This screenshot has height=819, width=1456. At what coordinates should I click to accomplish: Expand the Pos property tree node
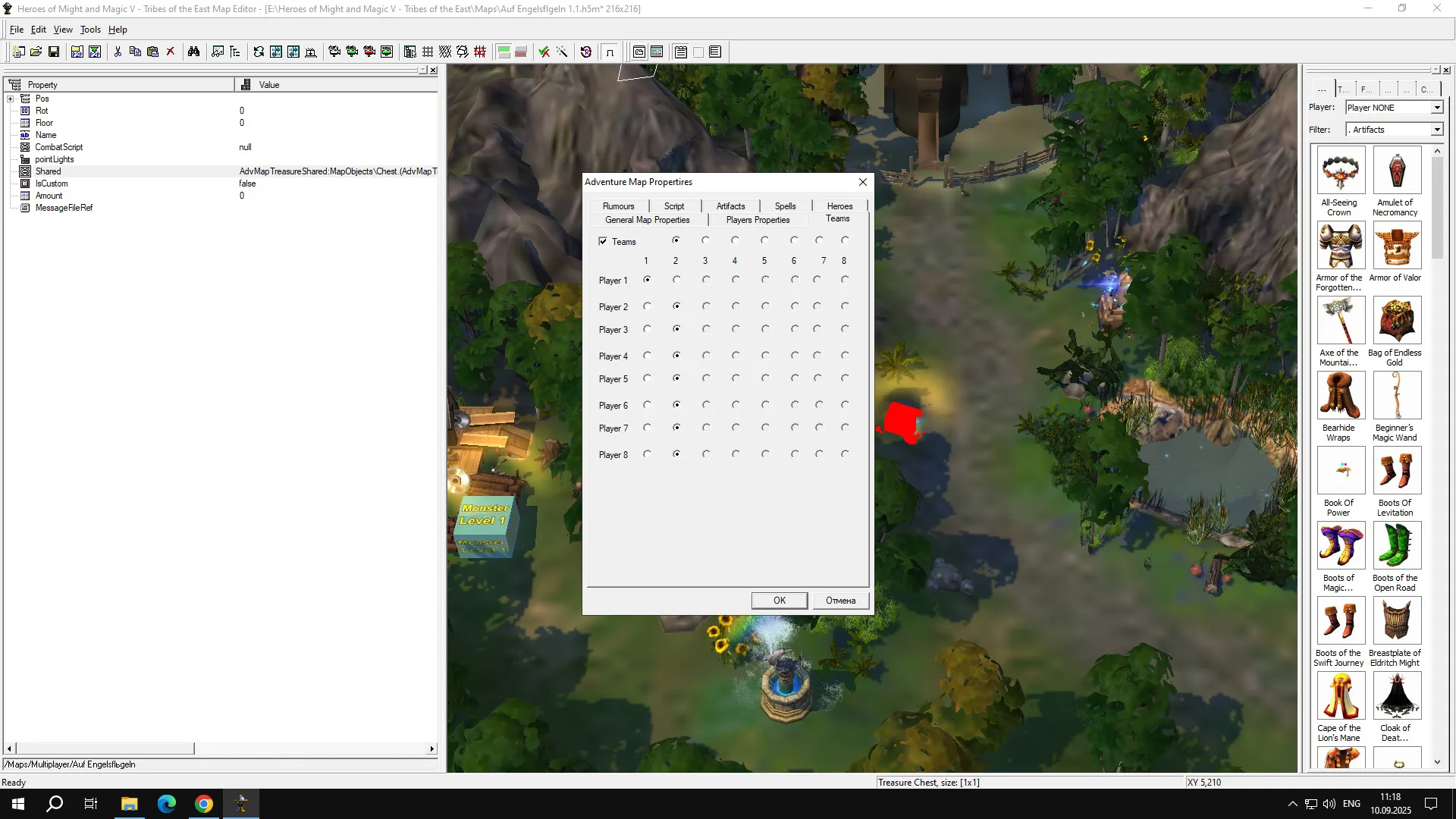[x=11, y=99]
